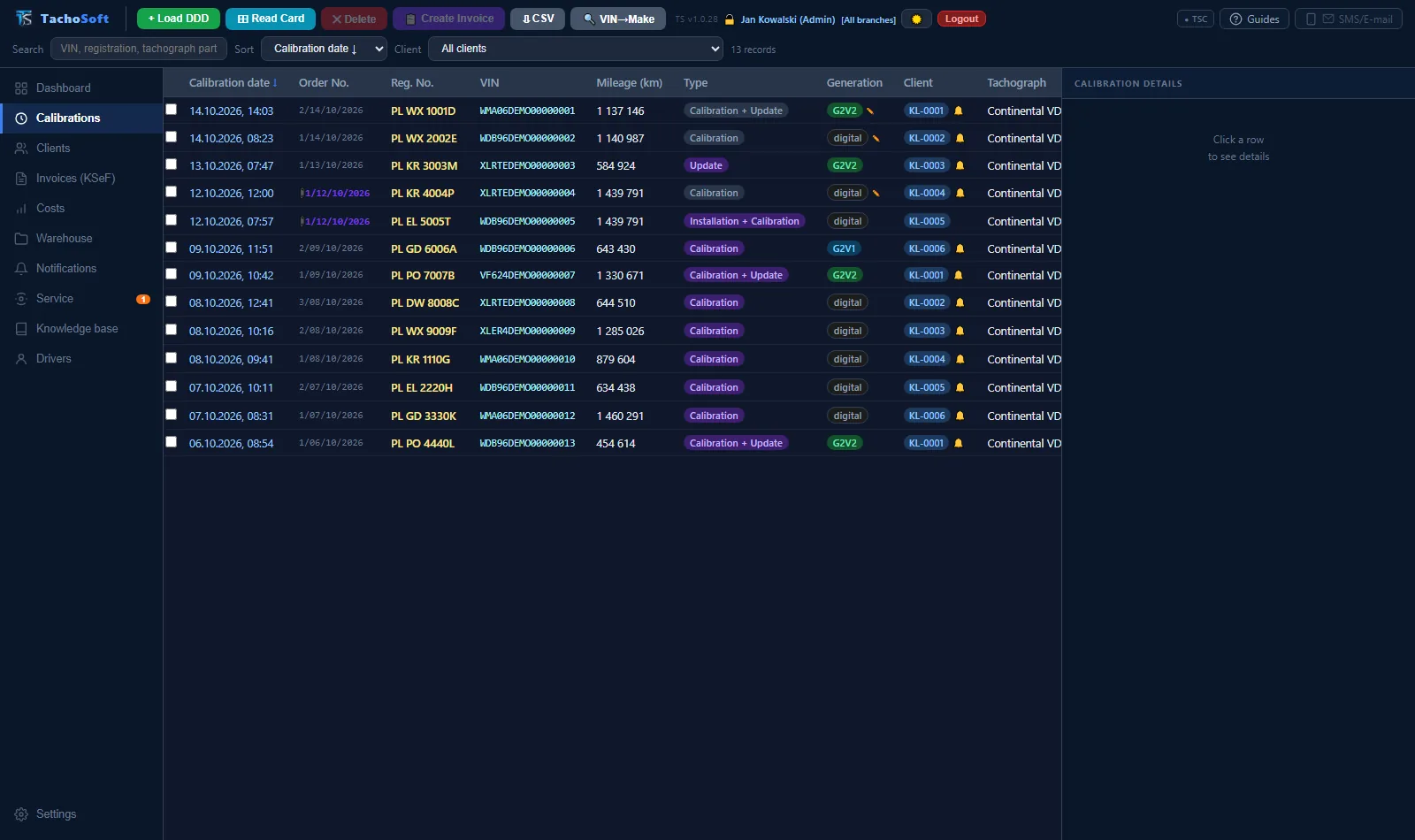Export records with the CSV button
The image size is (1415, 840).
tap(538, 19)
